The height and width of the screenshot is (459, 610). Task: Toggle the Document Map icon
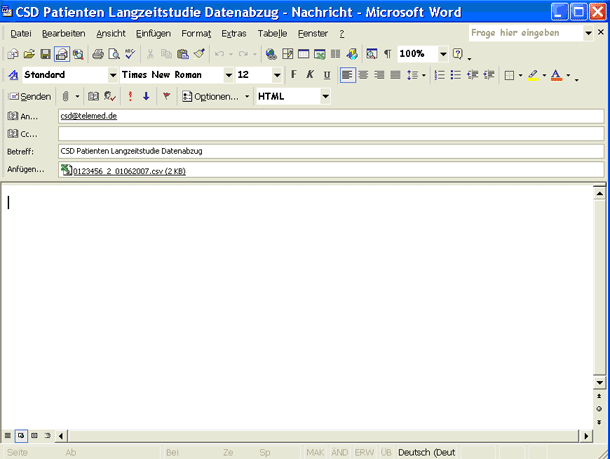click(372, 54)
